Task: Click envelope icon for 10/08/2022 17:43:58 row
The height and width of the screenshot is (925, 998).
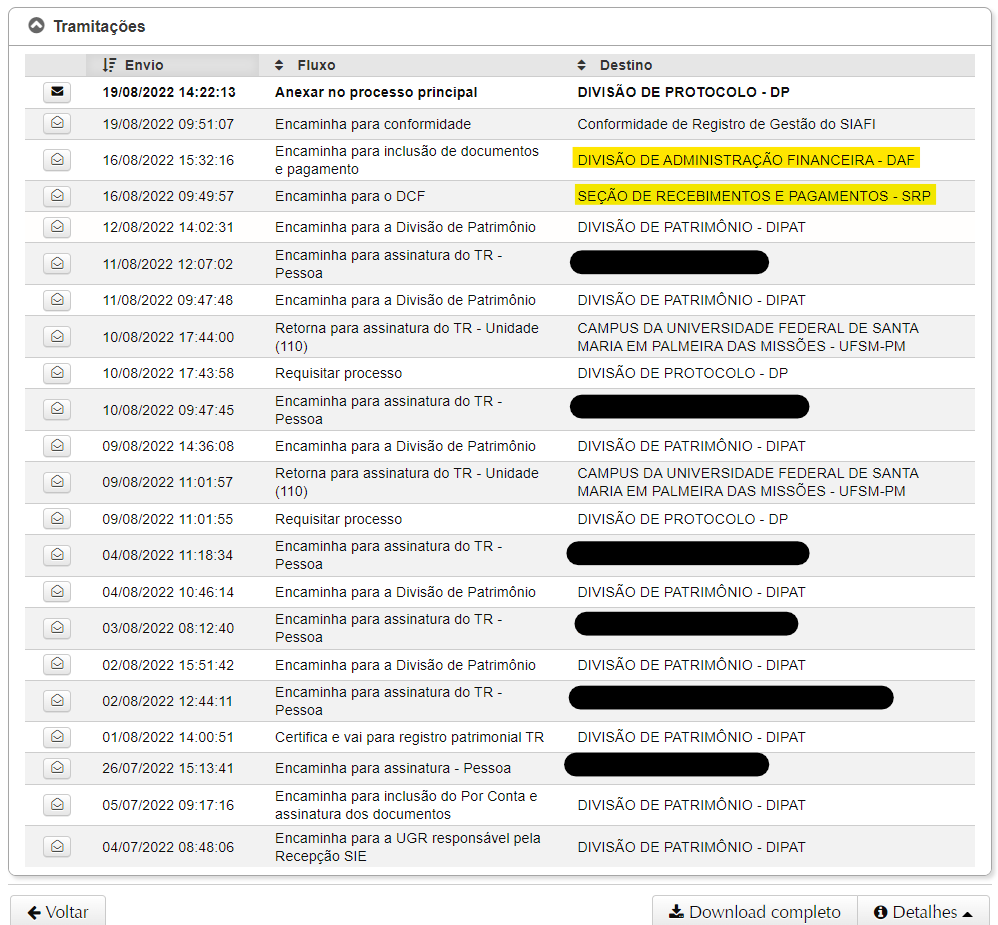Action: pyautogui.click(x=57, y=373)
